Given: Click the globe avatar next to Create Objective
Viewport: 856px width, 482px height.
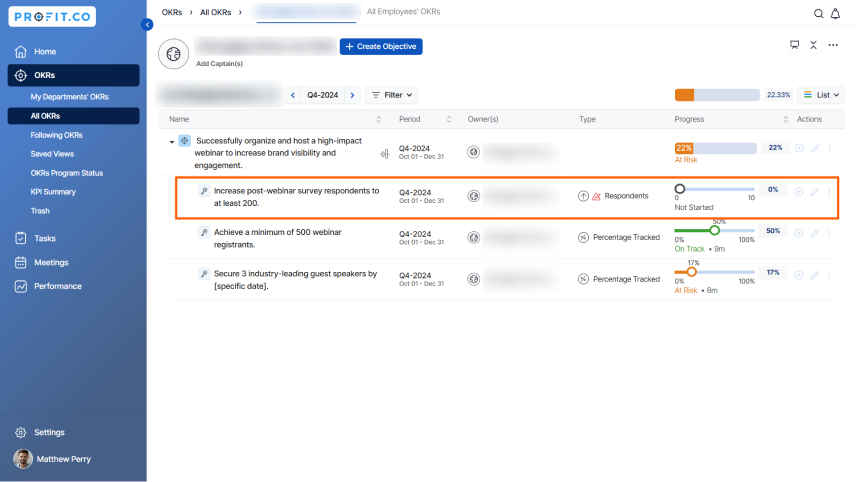Looking at the screenshot, I should [x=174, y=54].
